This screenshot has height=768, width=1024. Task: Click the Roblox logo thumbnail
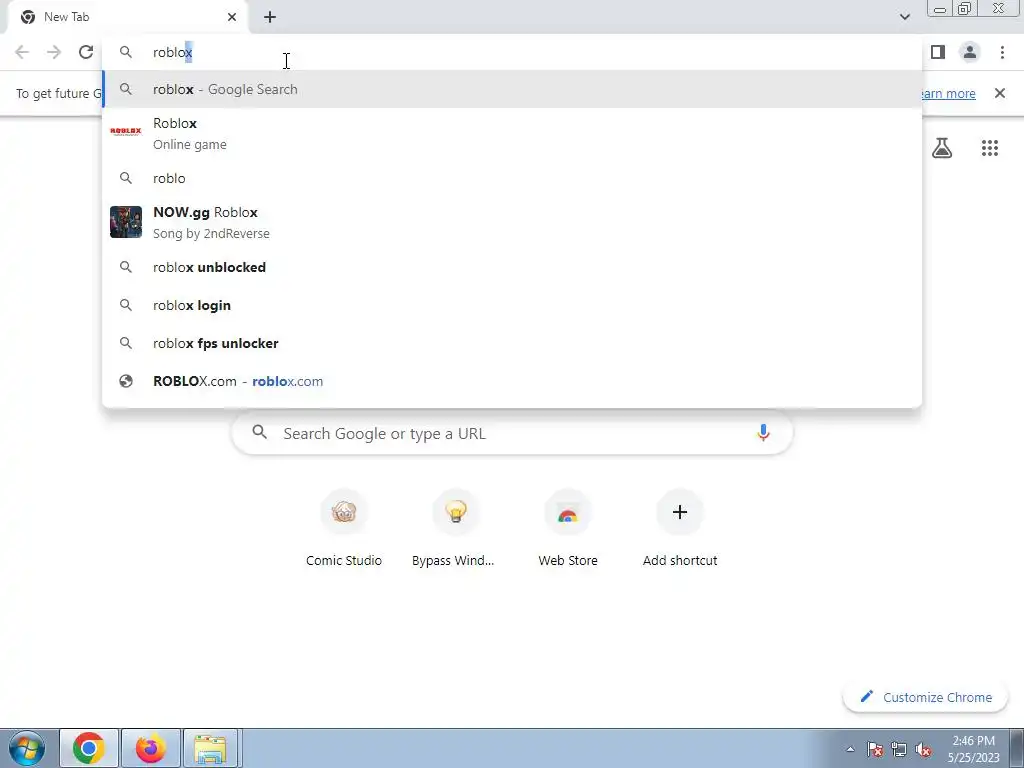click(126, 131)
